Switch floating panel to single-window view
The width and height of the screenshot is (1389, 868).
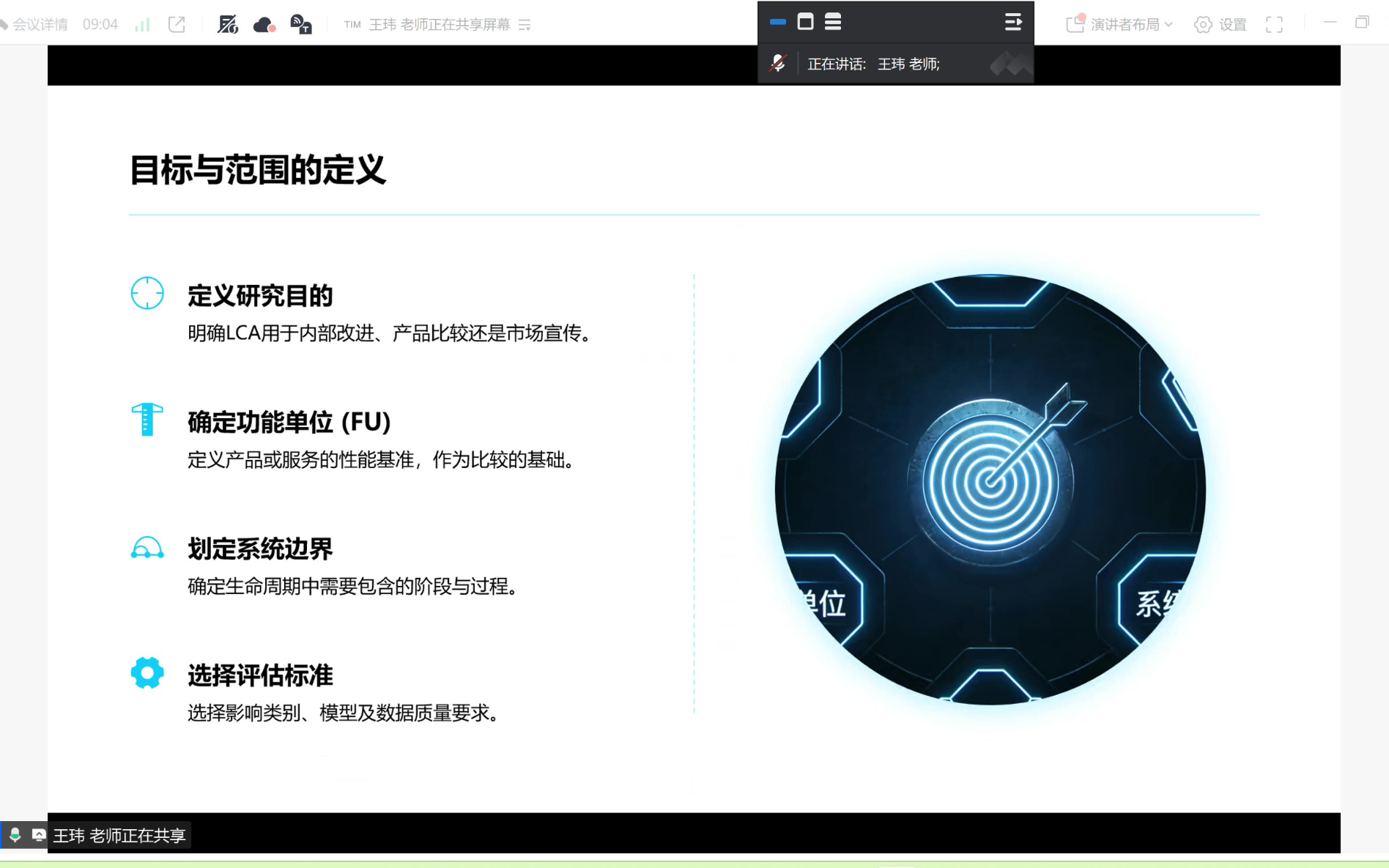[805, 22]
